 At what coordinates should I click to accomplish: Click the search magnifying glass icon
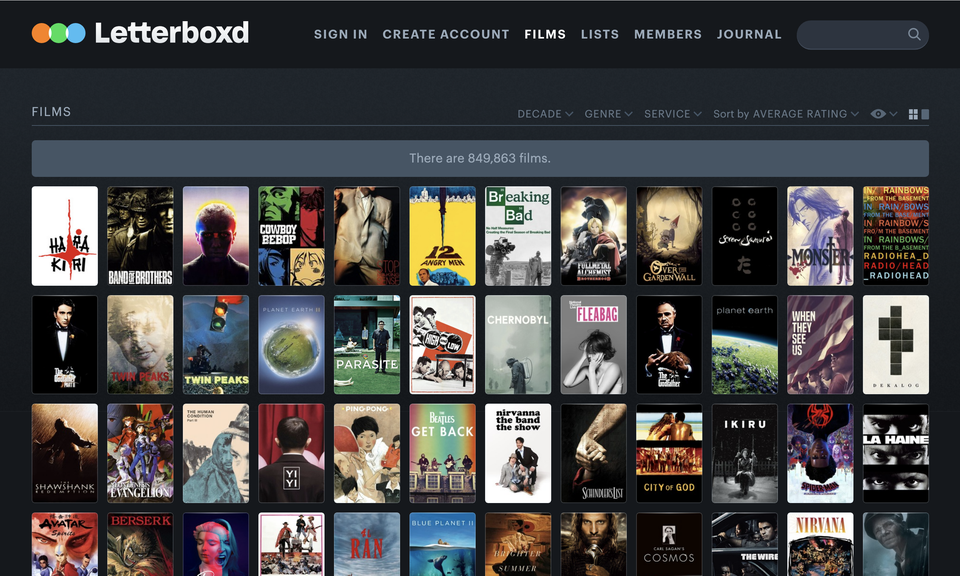(x=914, y=34)
